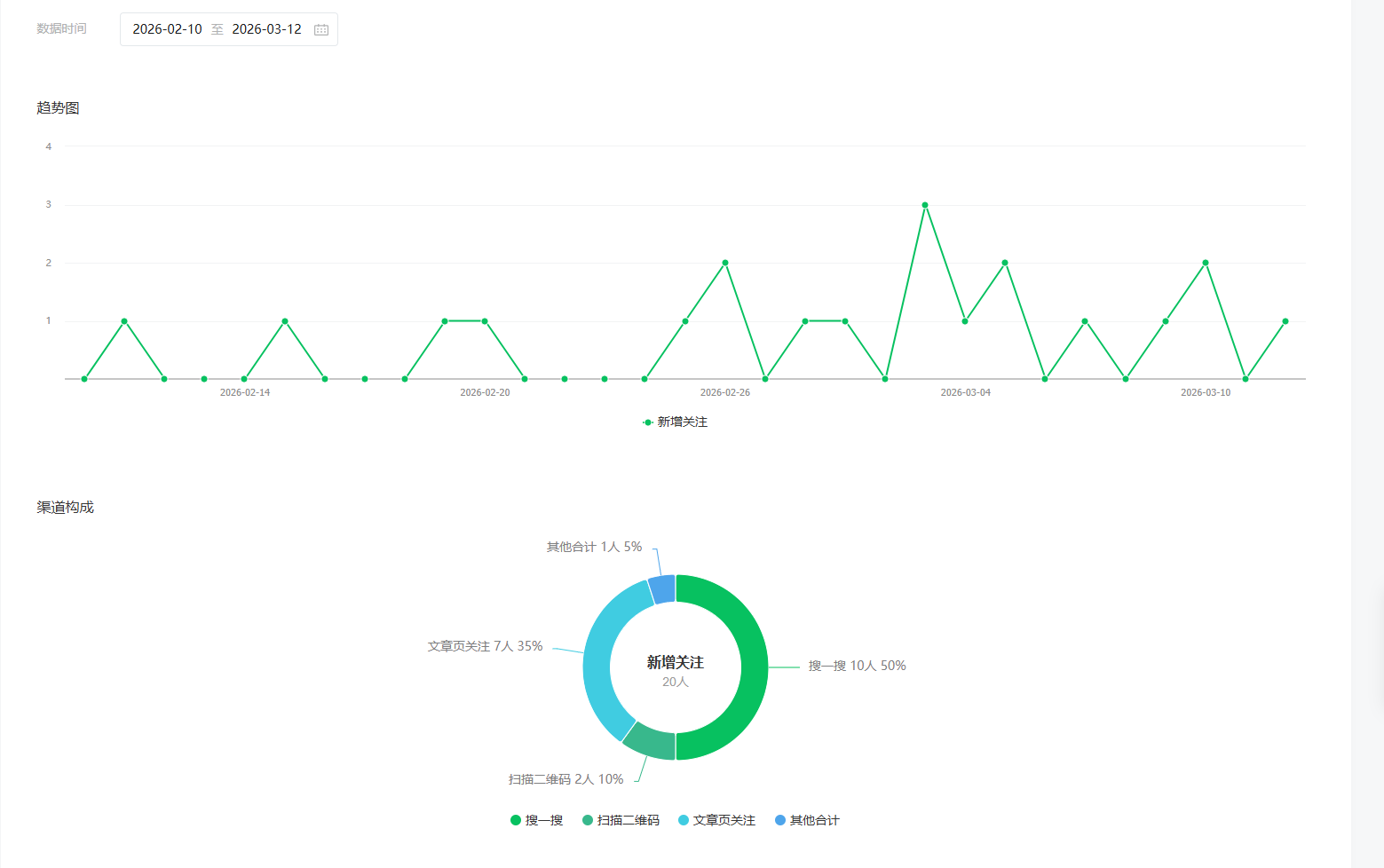
Task: Open the calendar icon in date range picker
Action: pyautogui.click(x=321, y=29)
